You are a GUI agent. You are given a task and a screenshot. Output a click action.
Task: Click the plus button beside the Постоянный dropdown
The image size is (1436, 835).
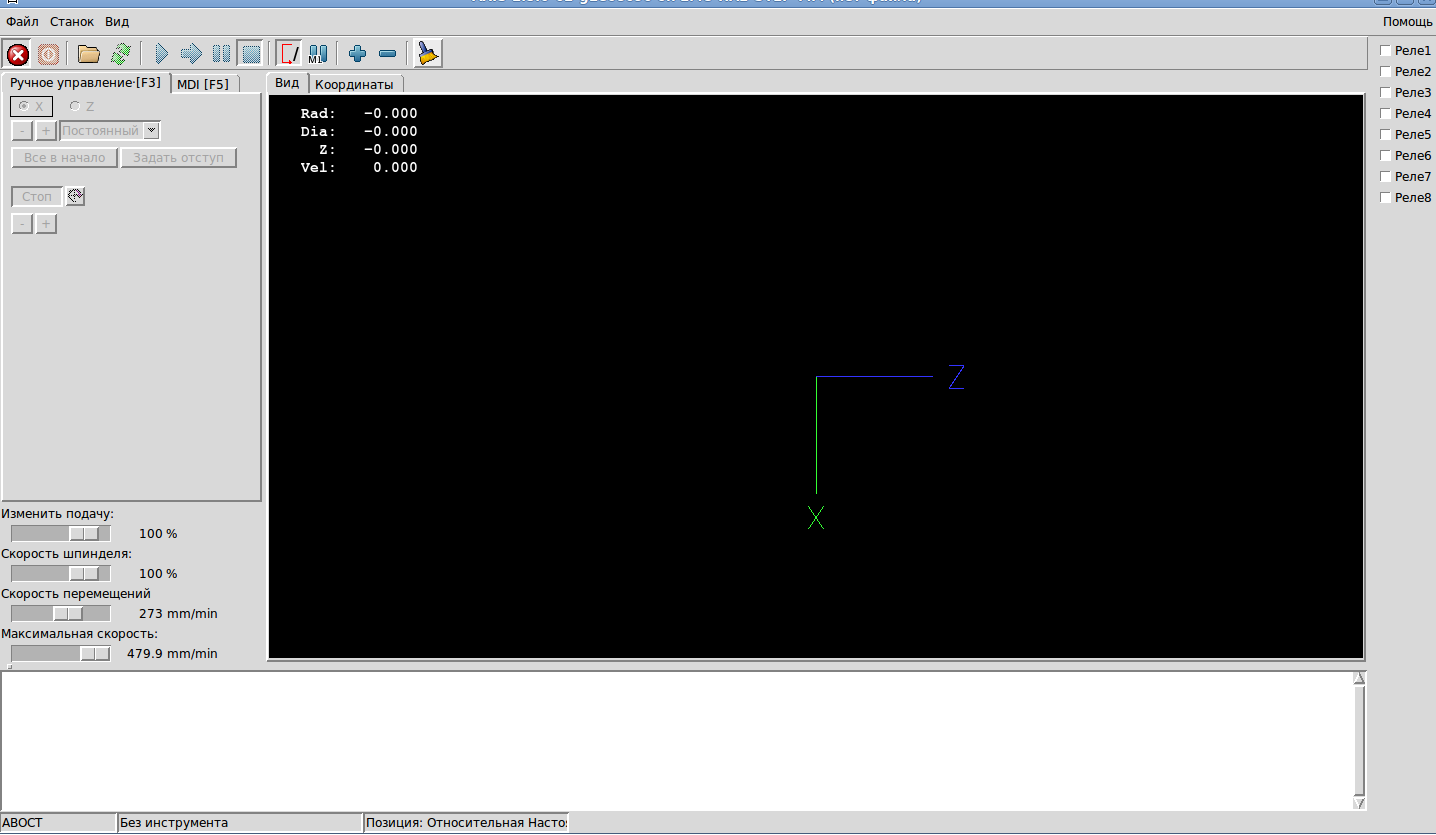click(46, 131)
